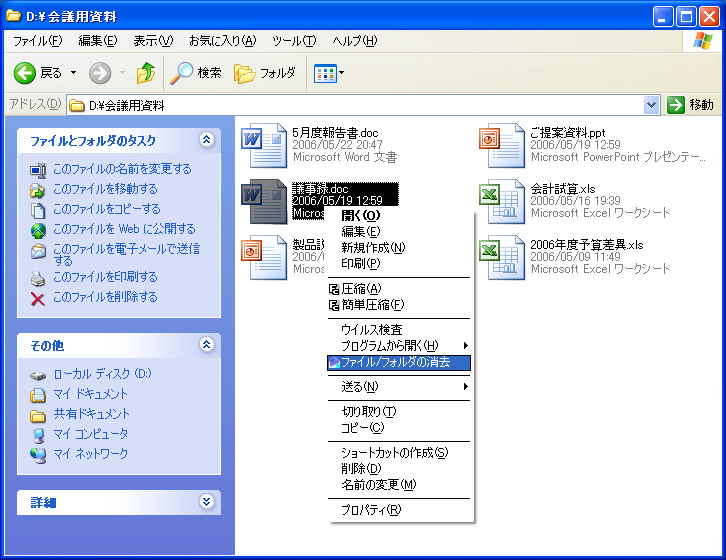The image size is (726, 560).
Task: Open the 表示(V) menu
Action: 153,41
